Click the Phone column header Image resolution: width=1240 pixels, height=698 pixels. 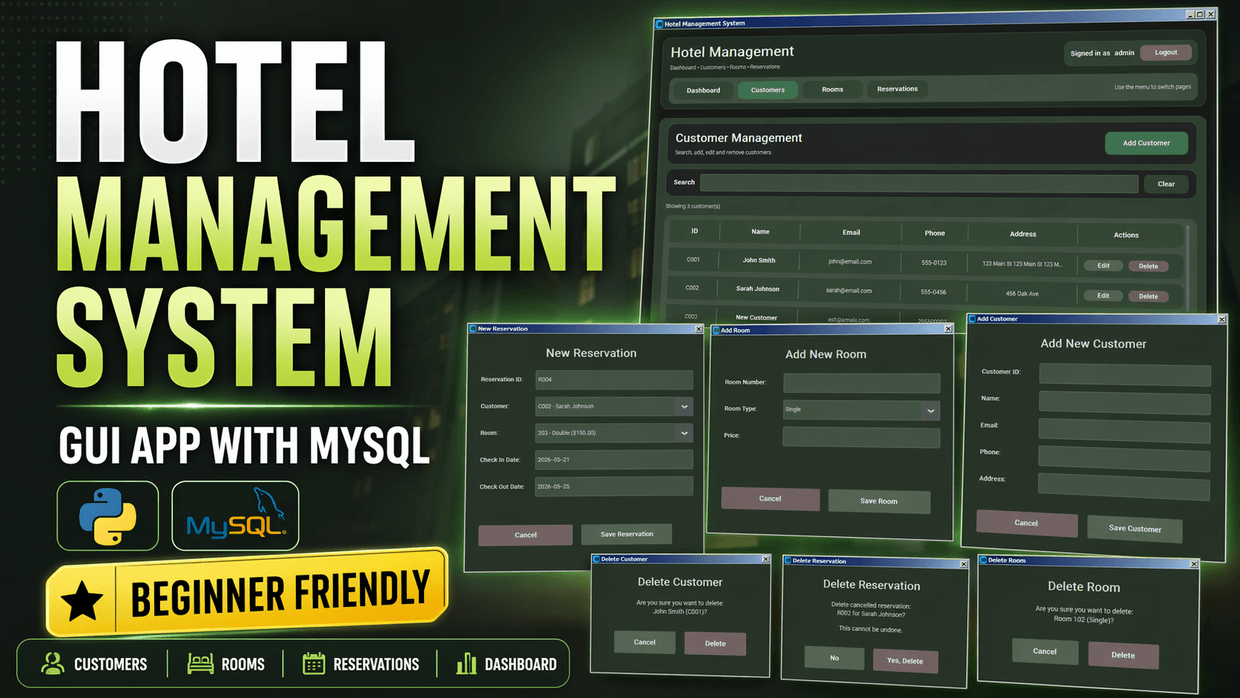[x=935, y=233]
